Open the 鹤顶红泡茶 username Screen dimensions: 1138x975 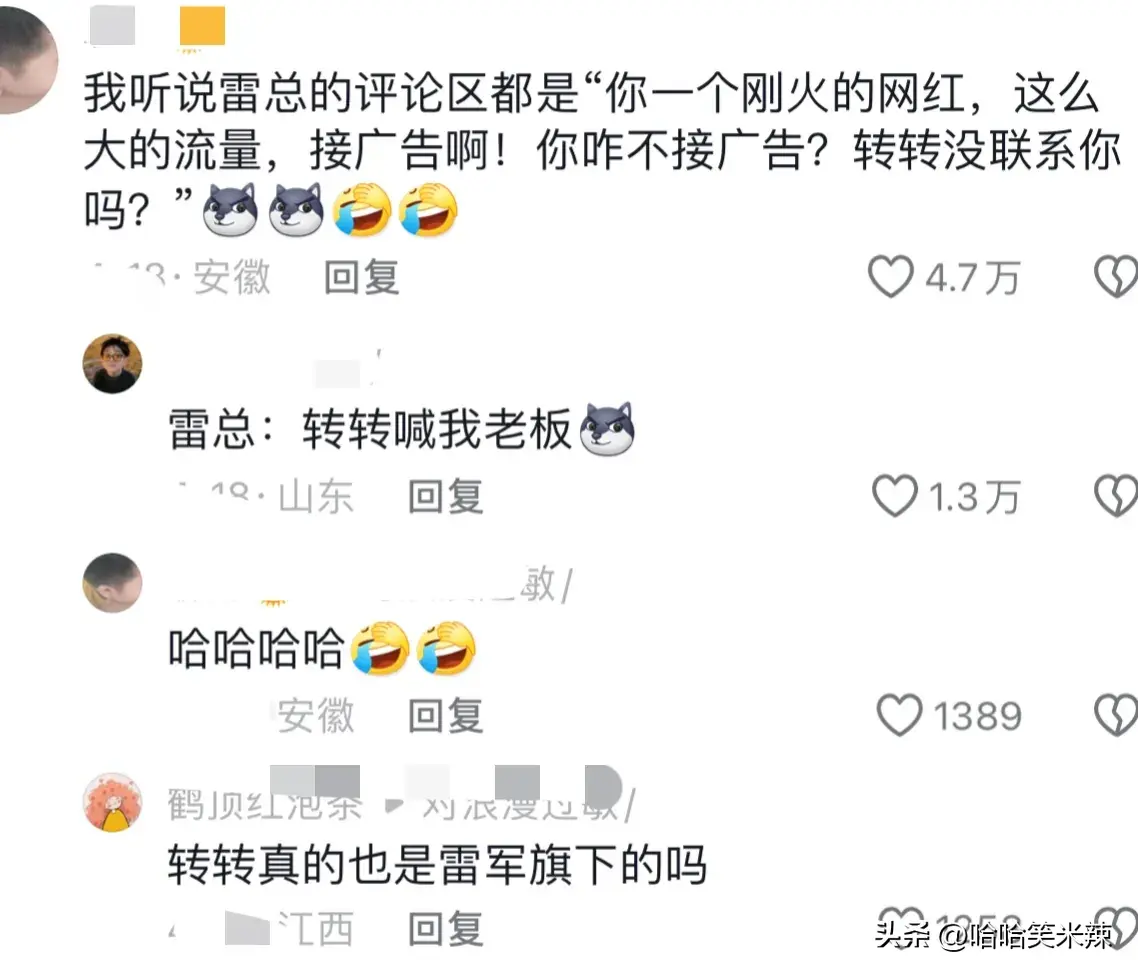click(x=264, y=804)
